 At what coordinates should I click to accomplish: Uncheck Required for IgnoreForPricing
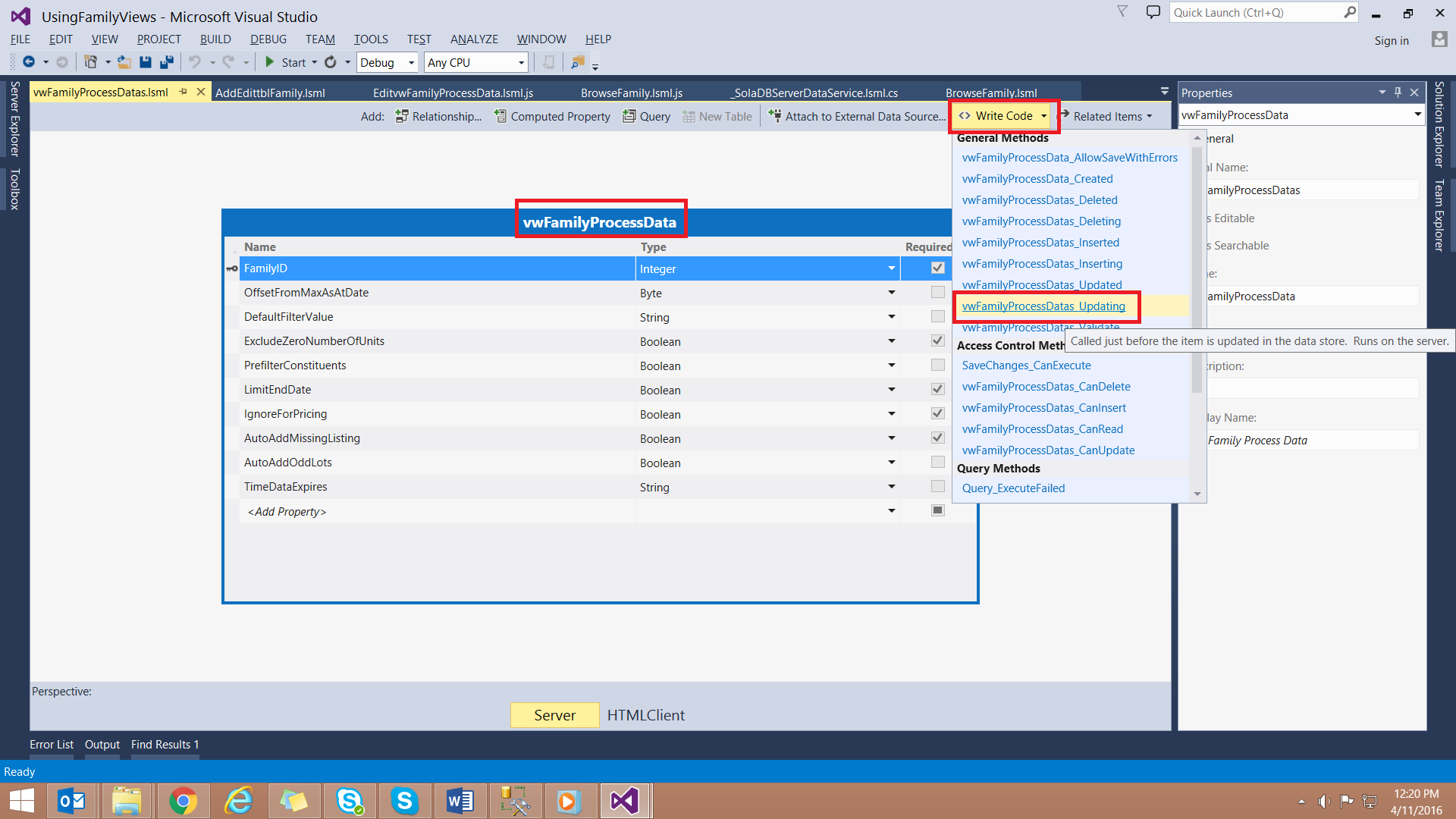point(938,413)
